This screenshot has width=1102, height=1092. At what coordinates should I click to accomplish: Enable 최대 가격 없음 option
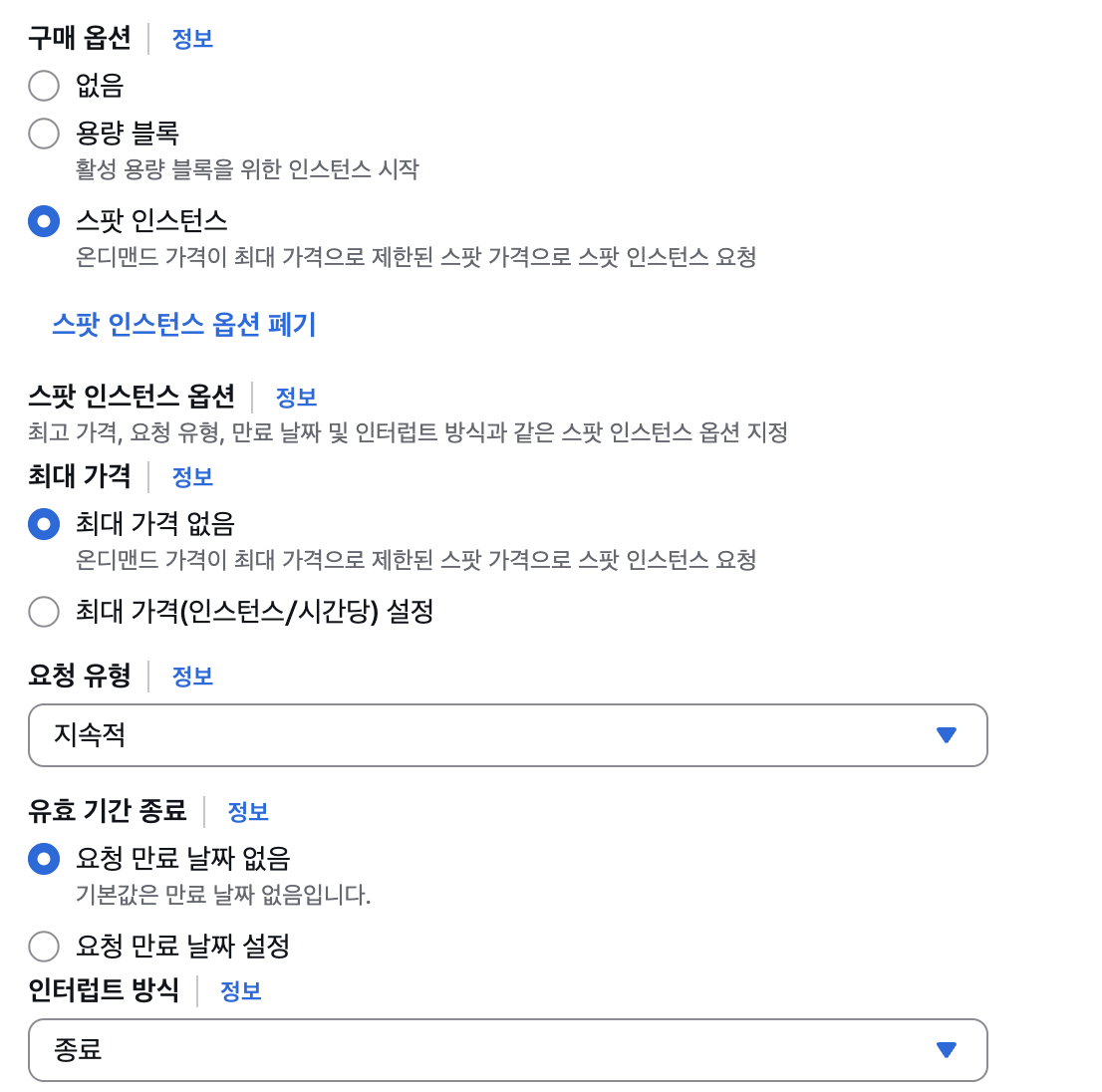(44, 524)
